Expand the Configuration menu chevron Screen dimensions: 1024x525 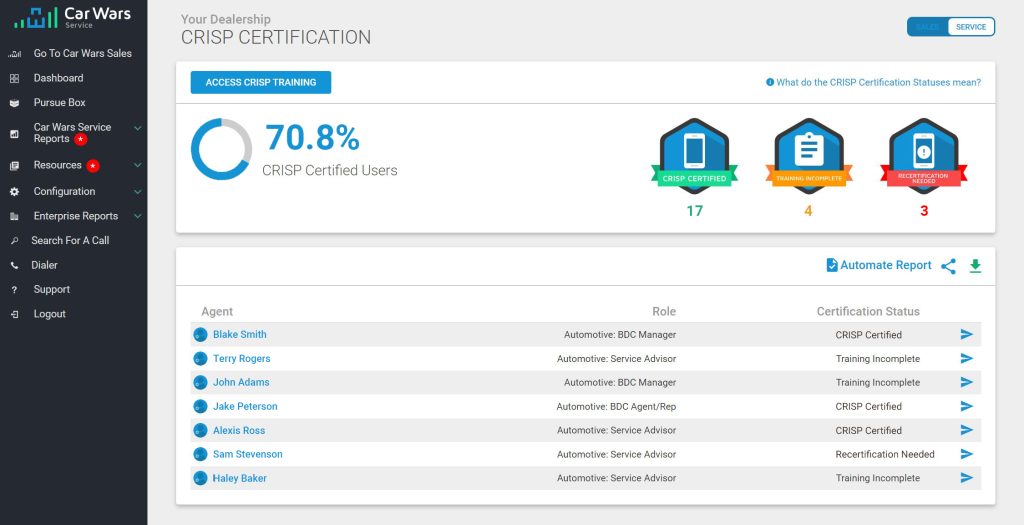137,192
